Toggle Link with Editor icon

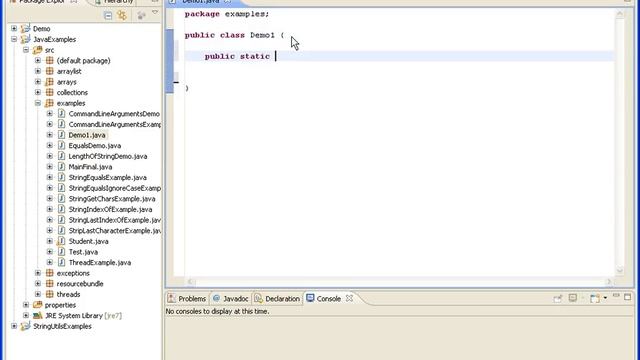pyautogui.click(x=122, y=16)
